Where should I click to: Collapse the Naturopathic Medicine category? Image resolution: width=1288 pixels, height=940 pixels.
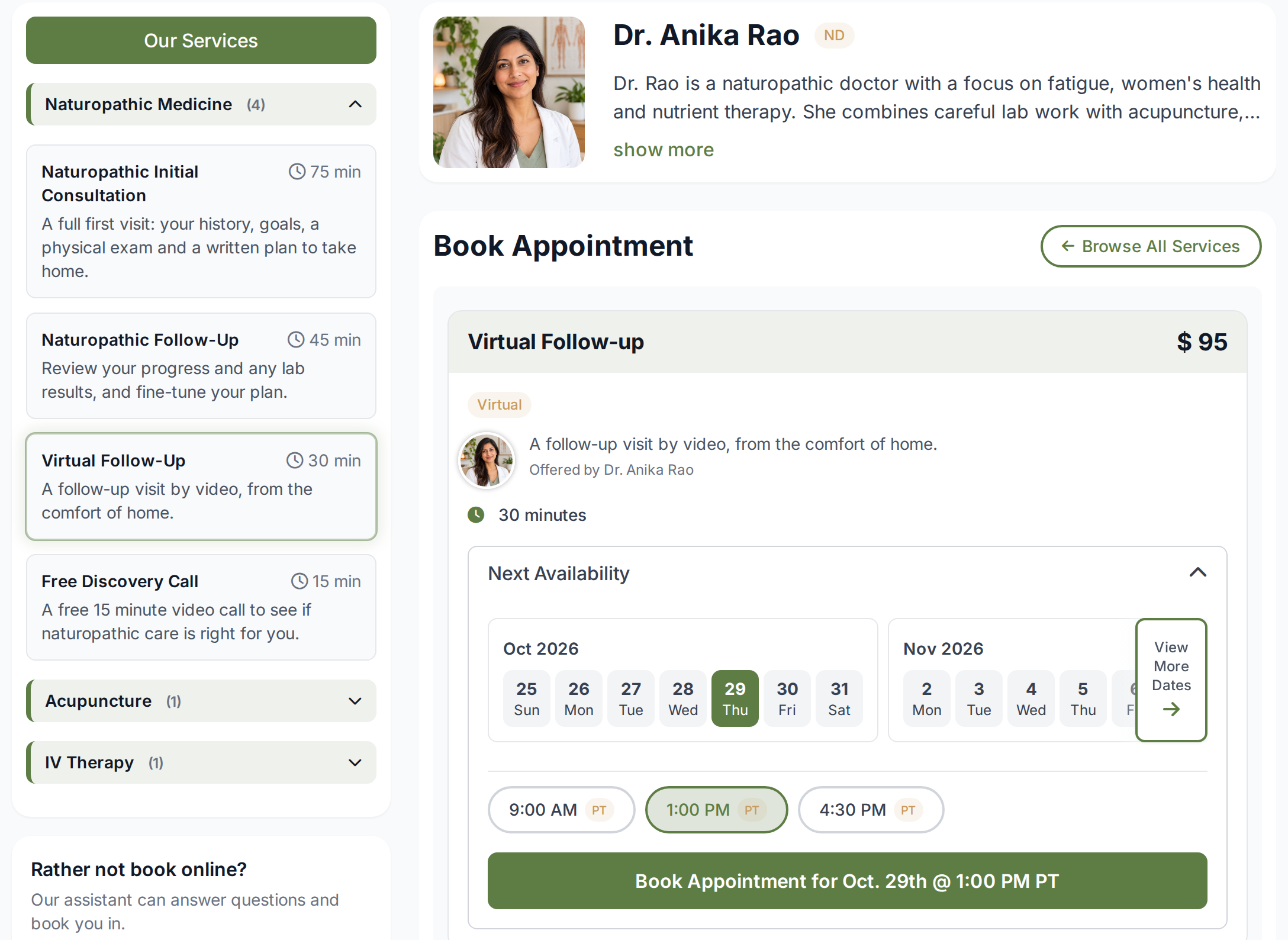(x=201, y=104)
